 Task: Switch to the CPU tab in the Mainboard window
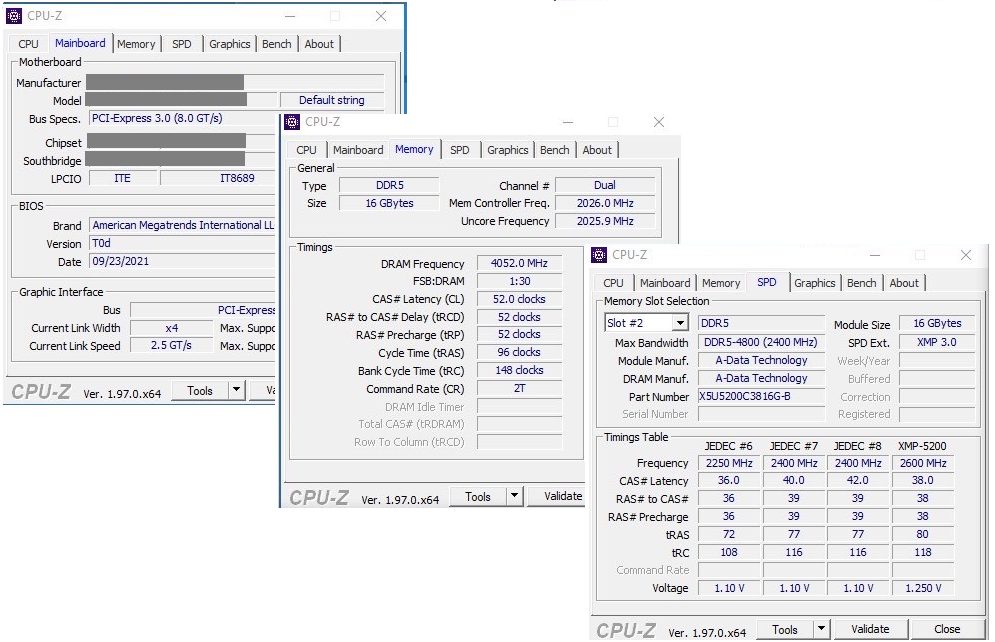(x=27, y=43)
